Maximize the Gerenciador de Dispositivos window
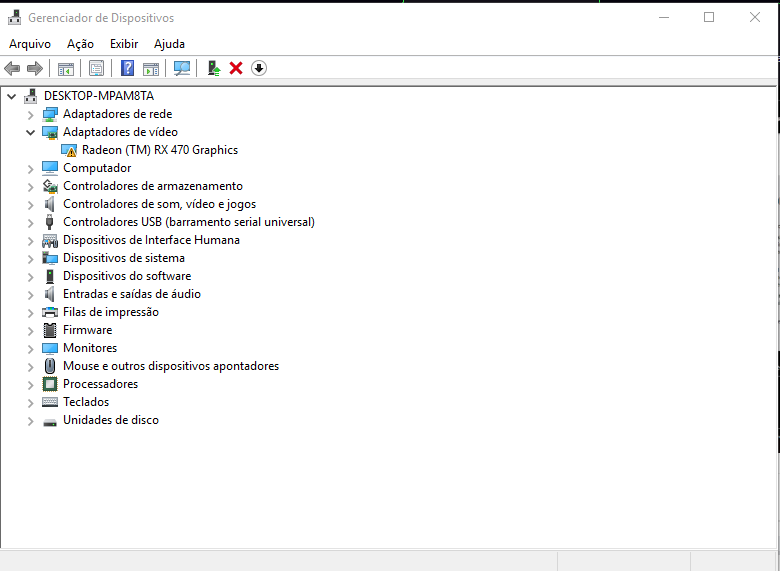The width and height of the screenshot is (780, 571). tap(709, 17)
